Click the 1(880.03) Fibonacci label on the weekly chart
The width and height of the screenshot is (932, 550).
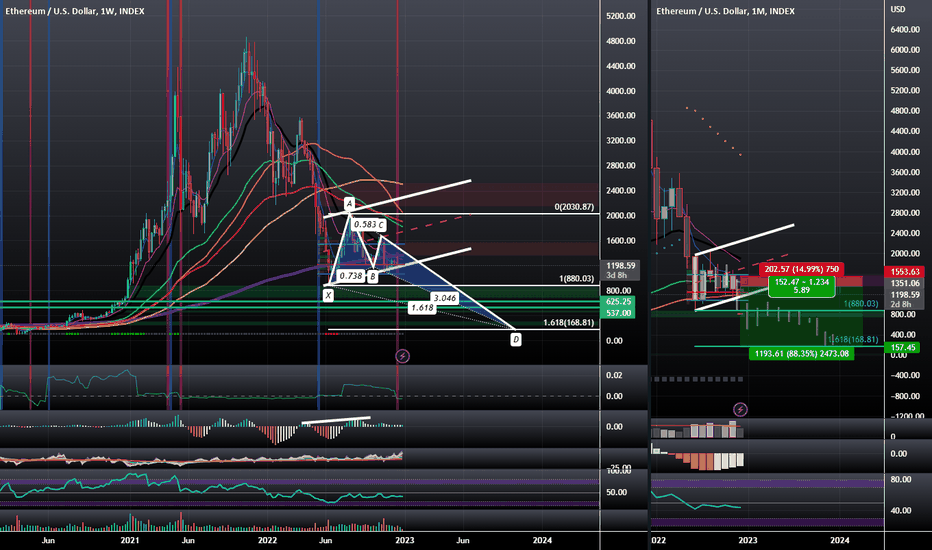pyautogui.click(x=577, y=278)
